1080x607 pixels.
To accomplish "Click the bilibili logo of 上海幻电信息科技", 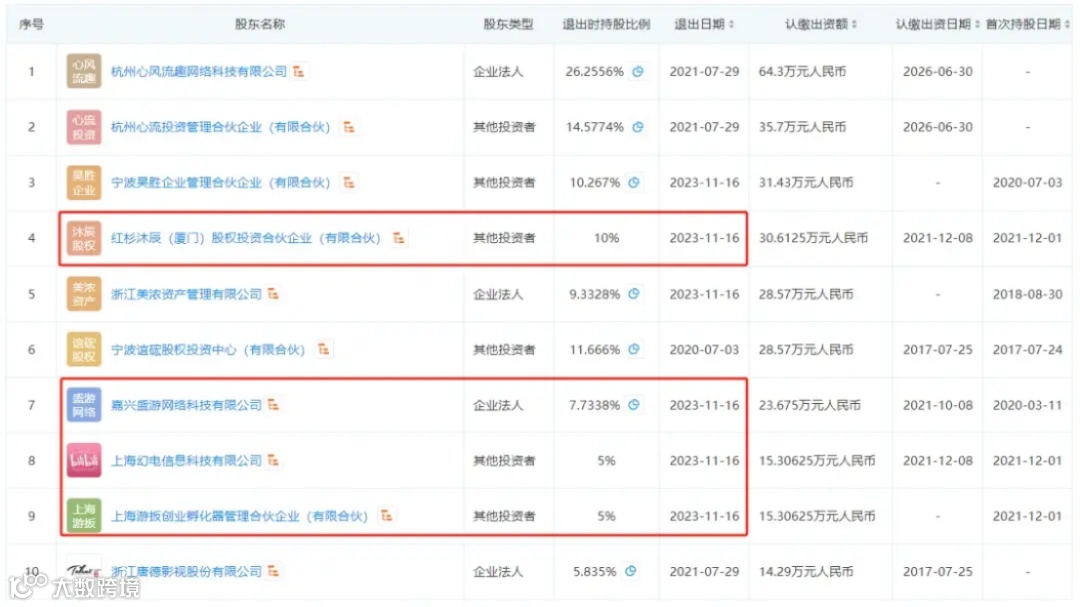I will [84, 460].
